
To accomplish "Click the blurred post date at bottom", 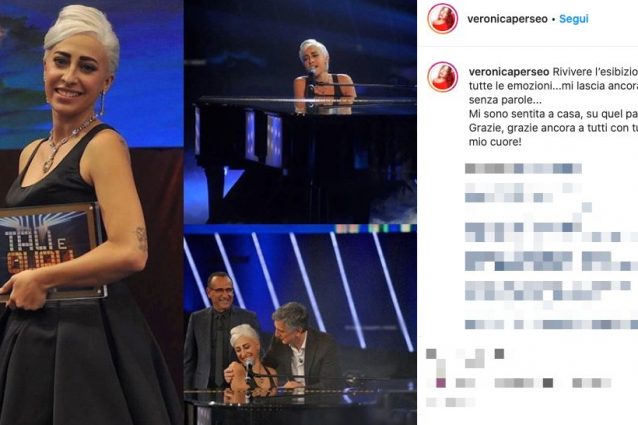I will coord(450,403).
